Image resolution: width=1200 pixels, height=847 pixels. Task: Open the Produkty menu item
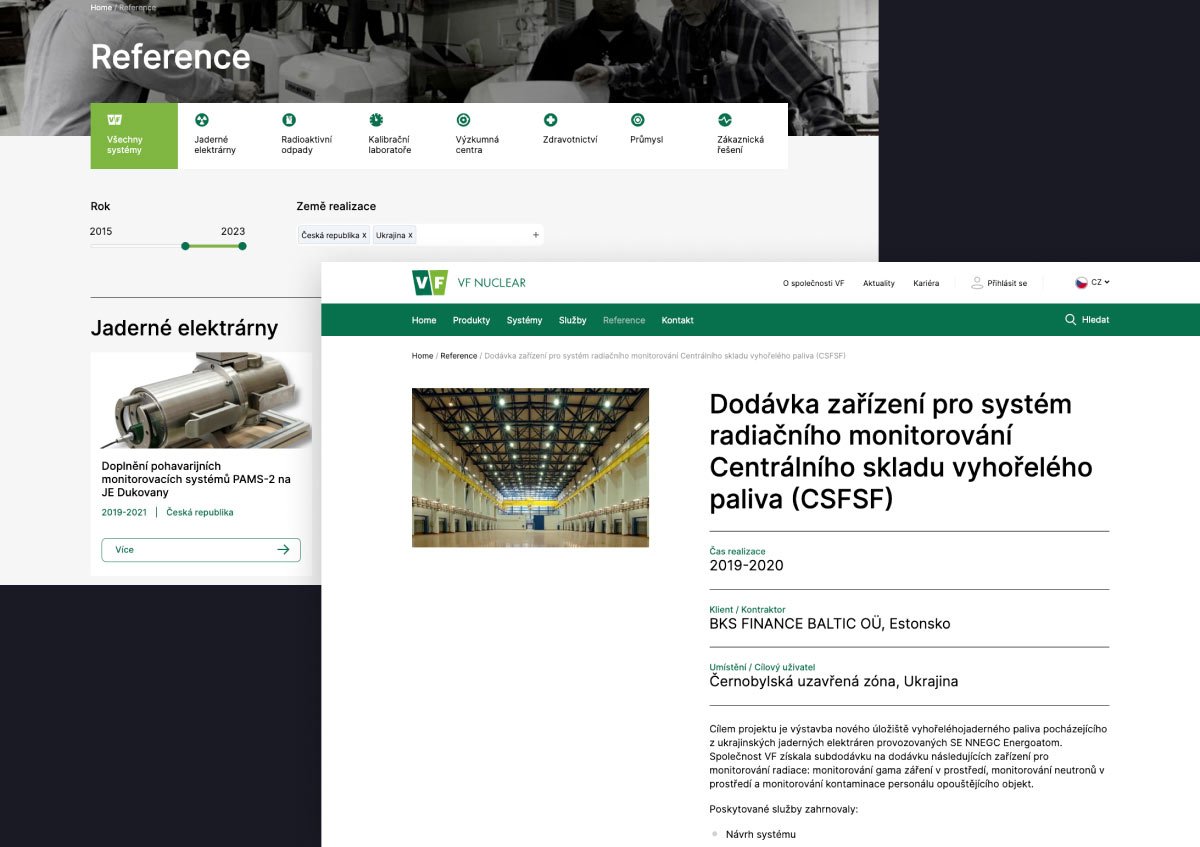click(471, 320)
